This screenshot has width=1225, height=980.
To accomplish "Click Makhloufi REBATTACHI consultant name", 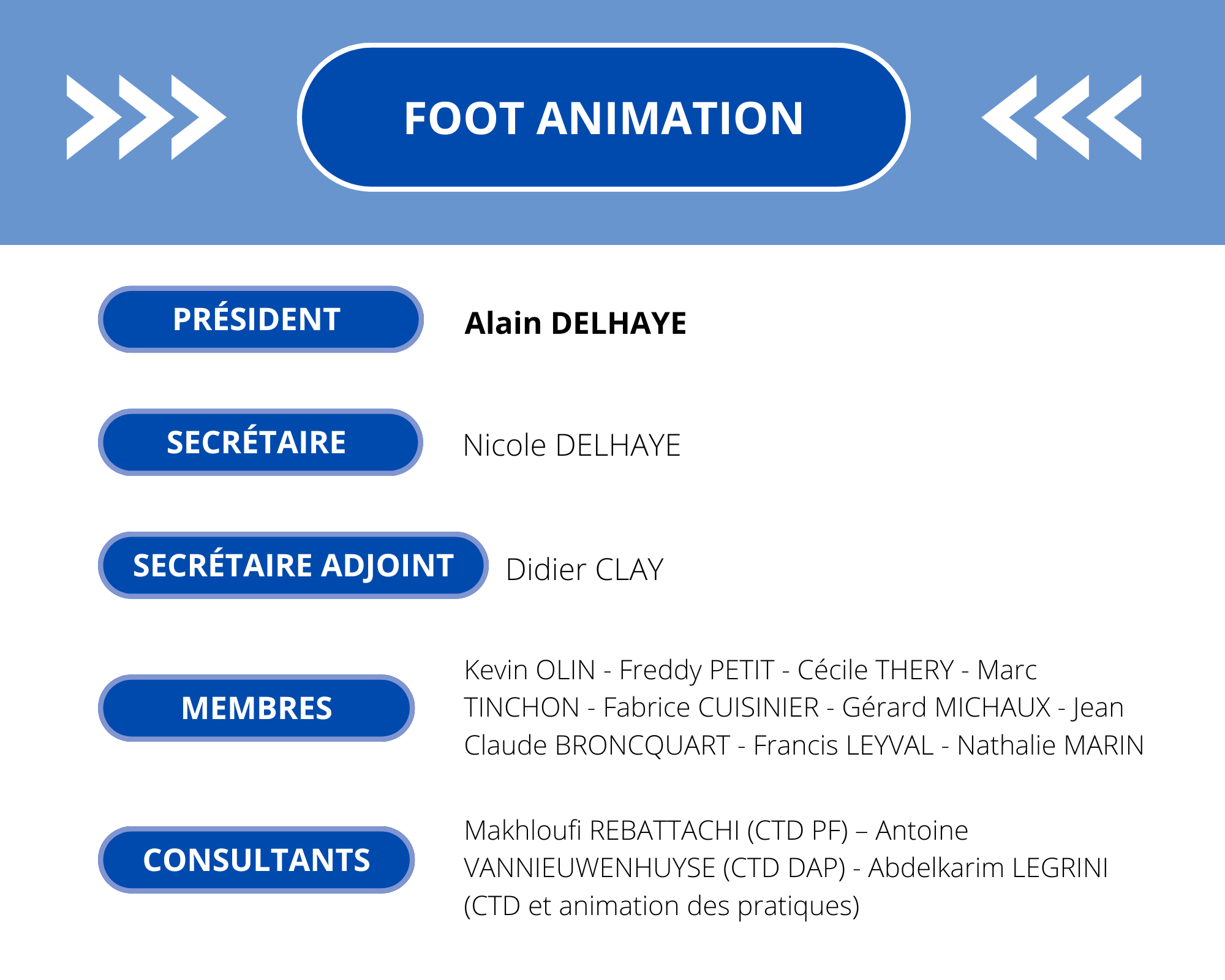I will (602, 831).
